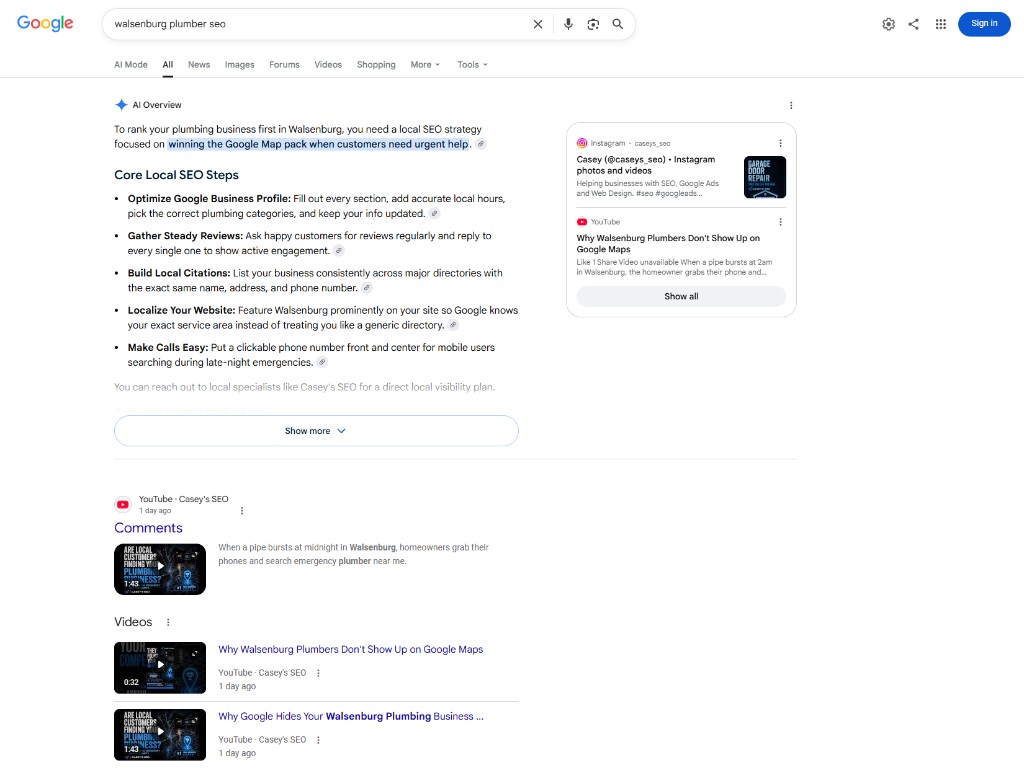1024x768 pixels.
Task: Switch to Shopping tab
Action: pos(376,65)
